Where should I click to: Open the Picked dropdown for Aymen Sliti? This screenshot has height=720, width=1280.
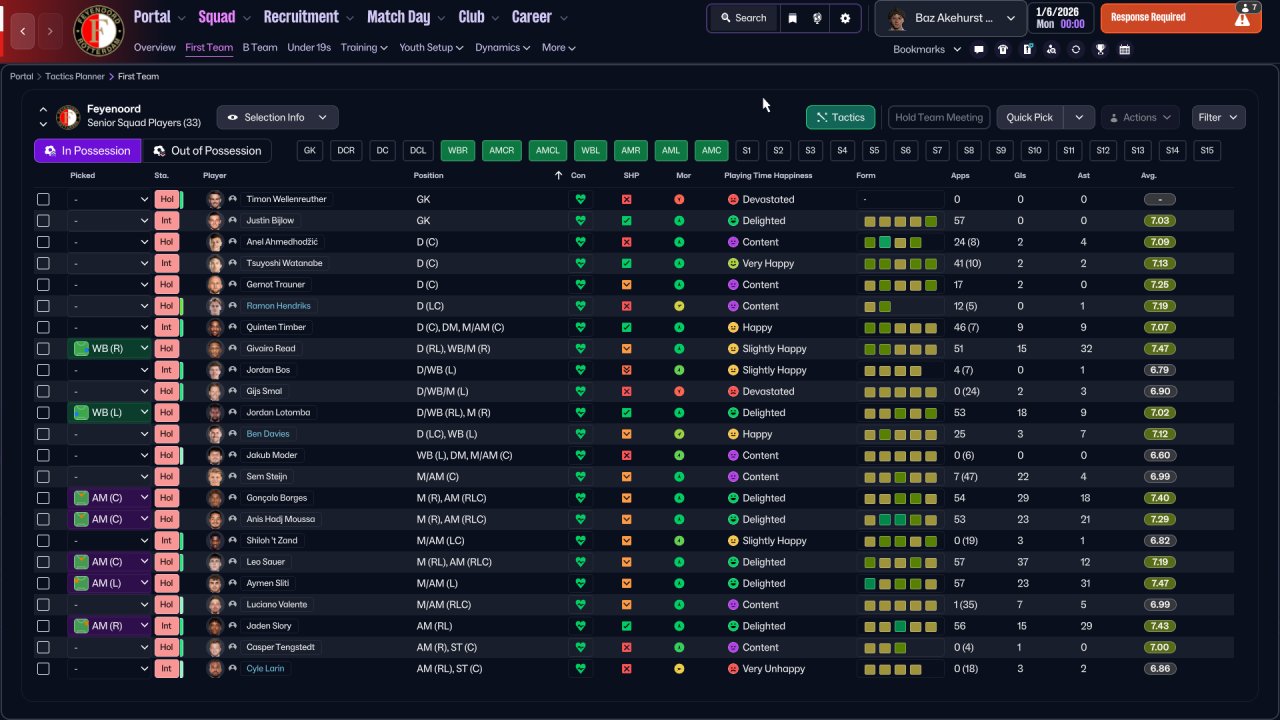coord(109,584)
